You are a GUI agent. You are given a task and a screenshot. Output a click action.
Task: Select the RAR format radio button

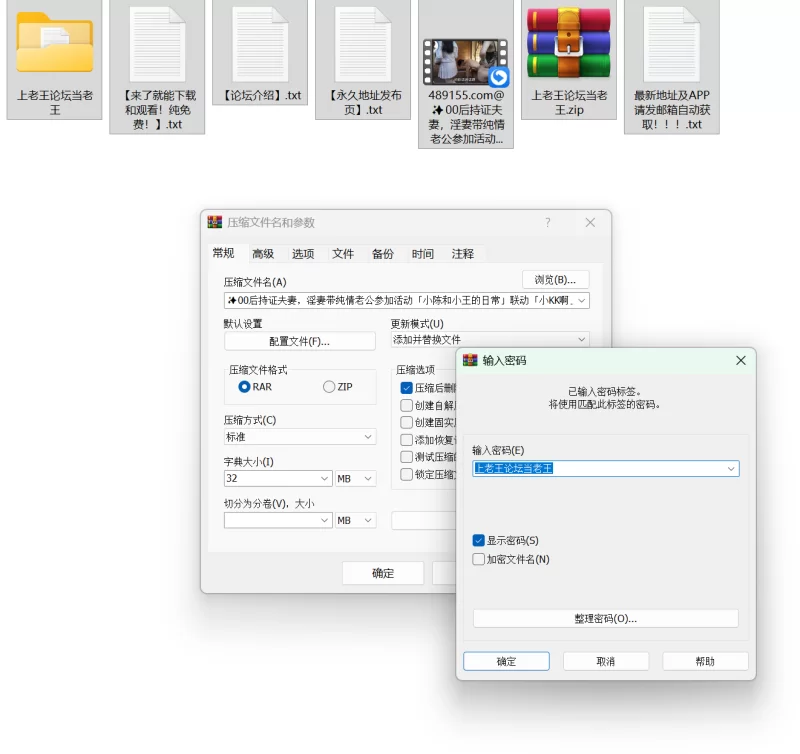pyautogui.click(x=244, y=387)
